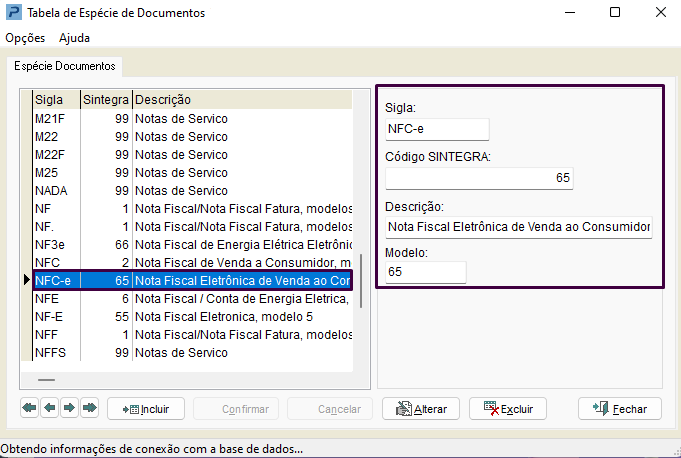Click the Sigla input field
This screenshot has height=458, width=681.
[437, 129]
